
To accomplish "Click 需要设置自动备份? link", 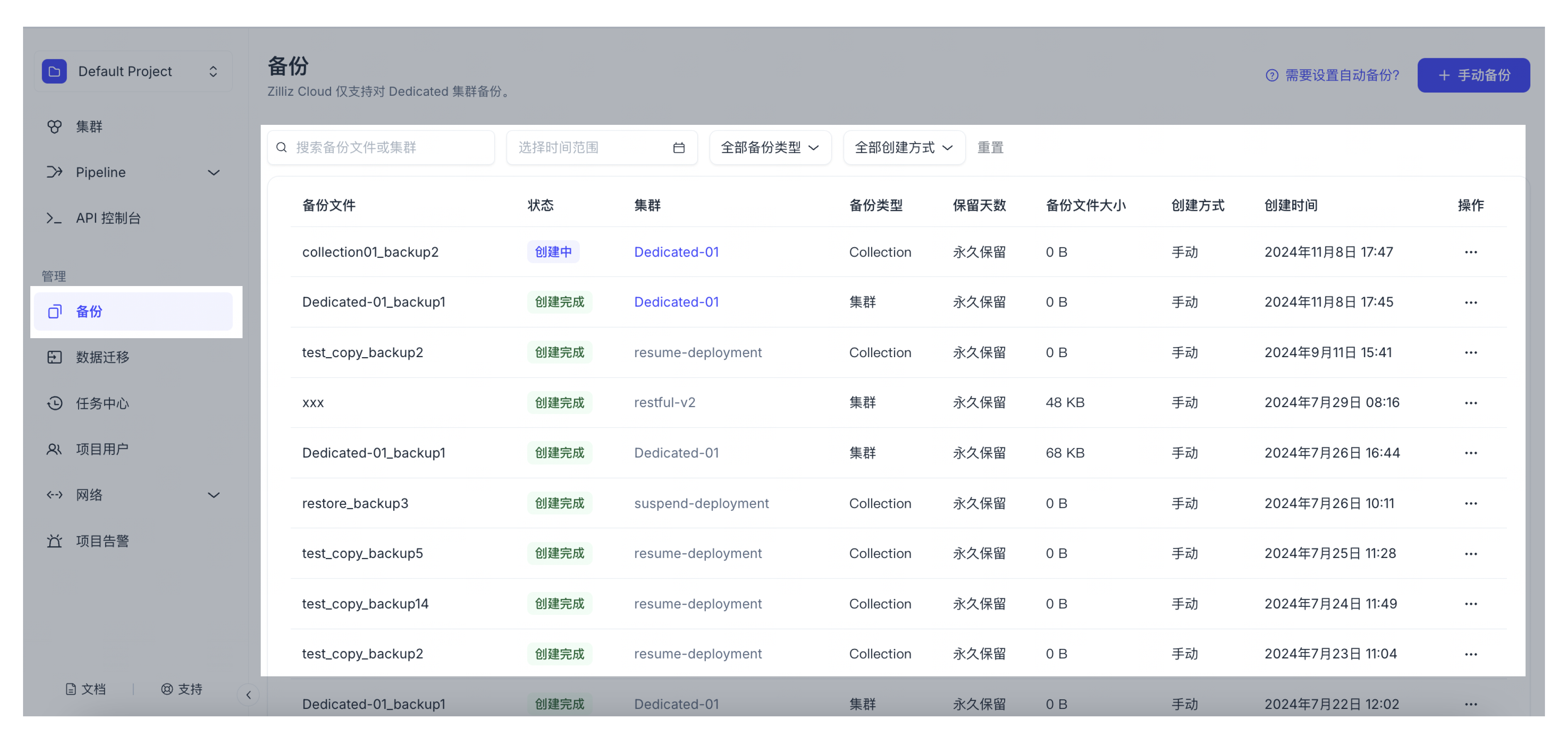I will pyautogui.click(x=1342, y=76).
